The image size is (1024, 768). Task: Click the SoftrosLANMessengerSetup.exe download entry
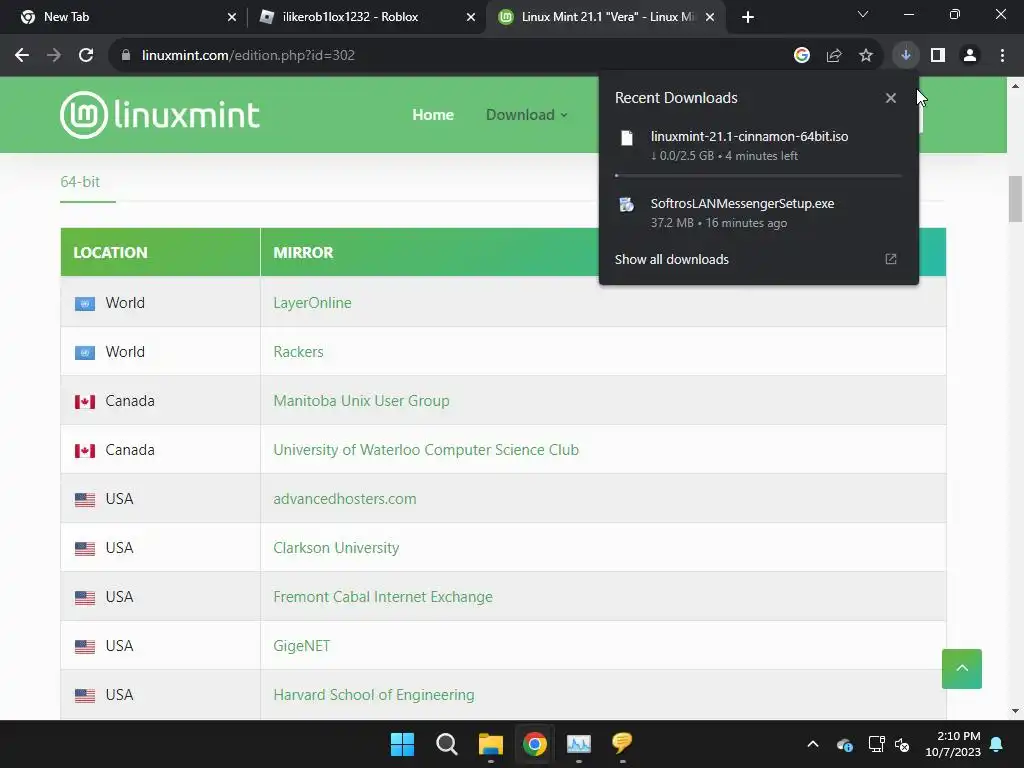[758, 213]
